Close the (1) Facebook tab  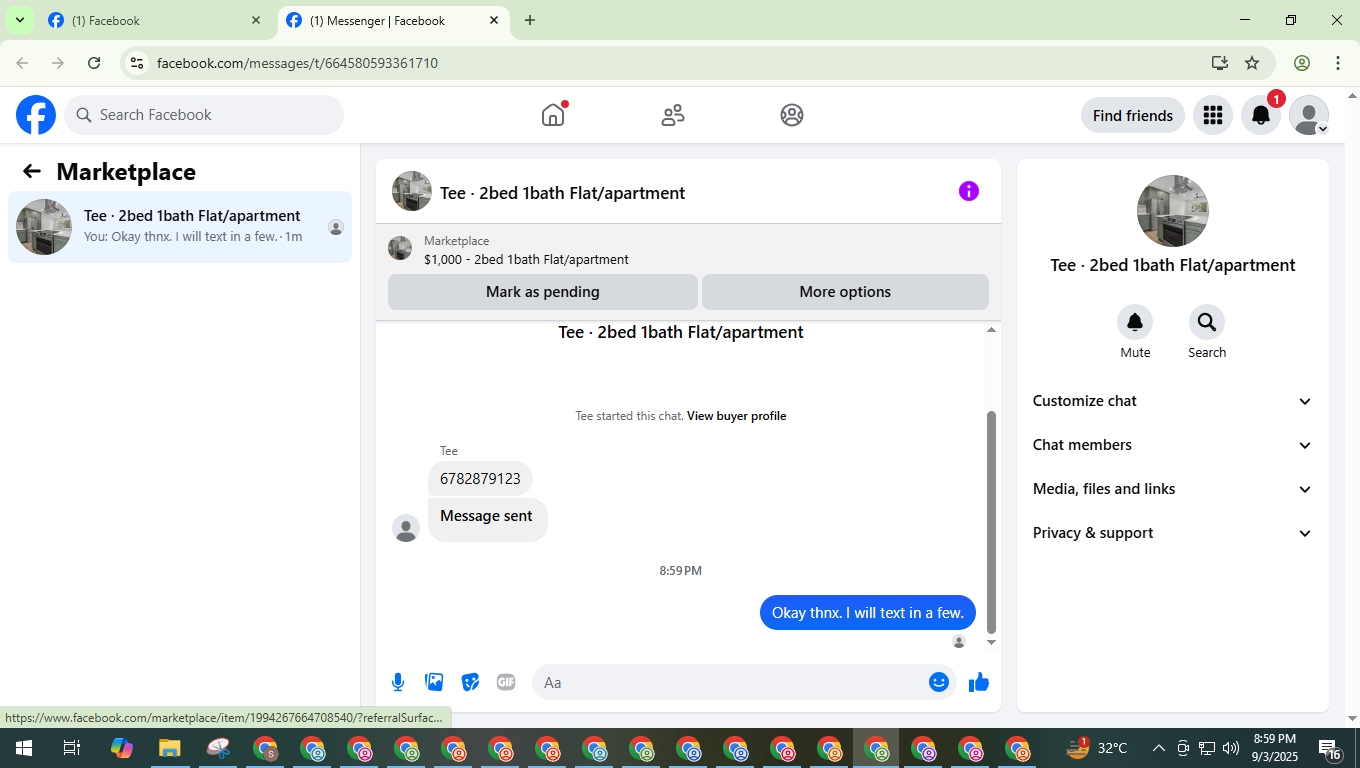(256, 20)
